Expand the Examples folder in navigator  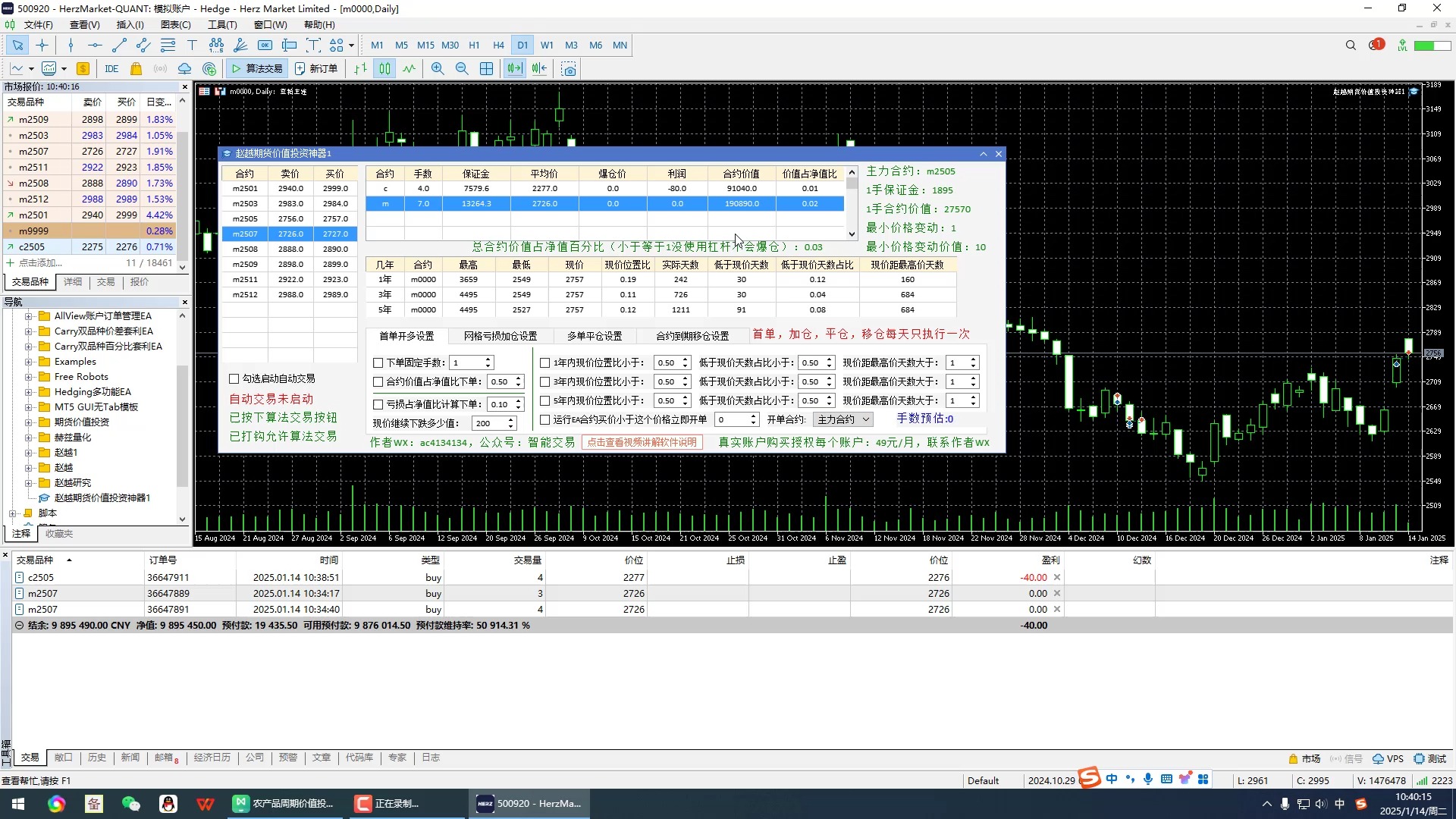click(x=28, y=362)
